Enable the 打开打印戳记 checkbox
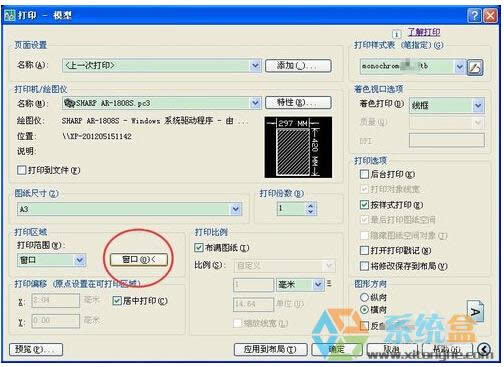504x367 pixels. coord(364,250)
